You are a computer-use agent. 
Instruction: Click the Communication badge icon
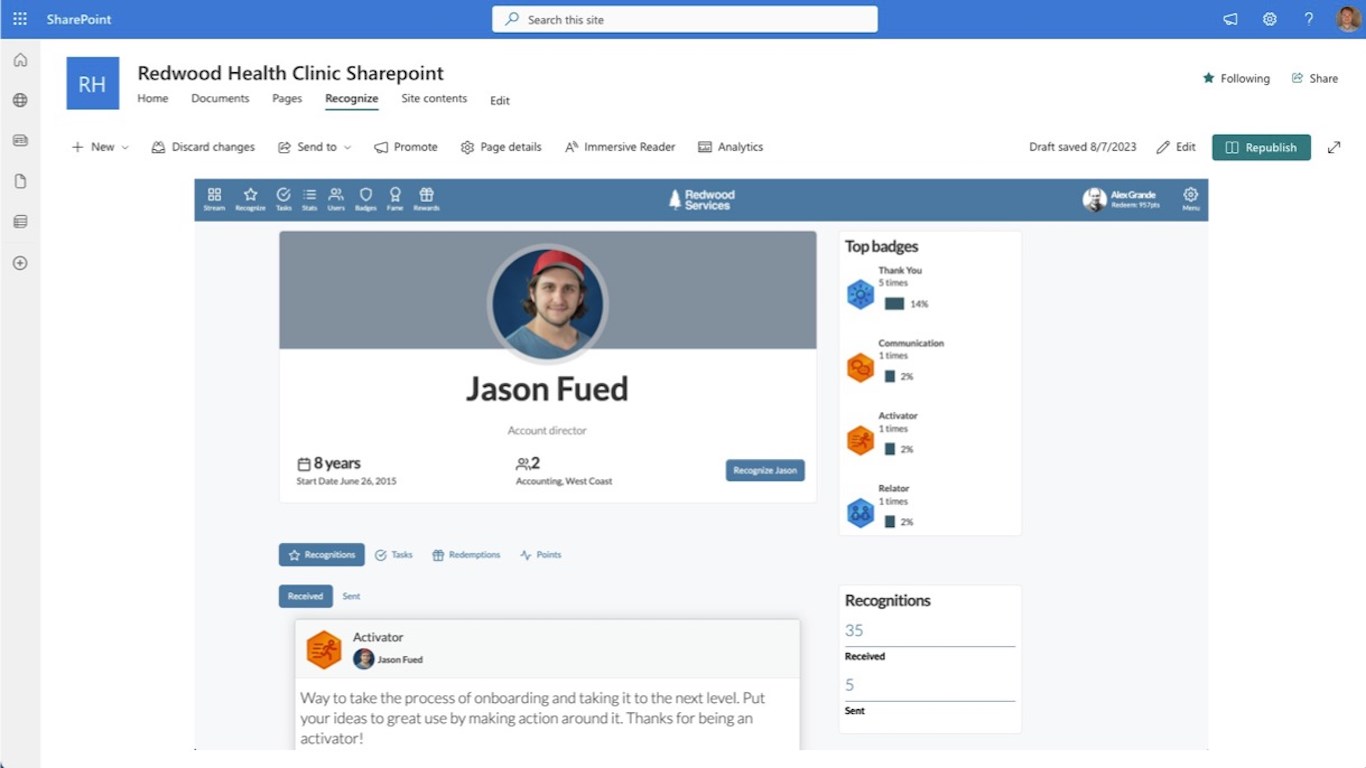860,367
